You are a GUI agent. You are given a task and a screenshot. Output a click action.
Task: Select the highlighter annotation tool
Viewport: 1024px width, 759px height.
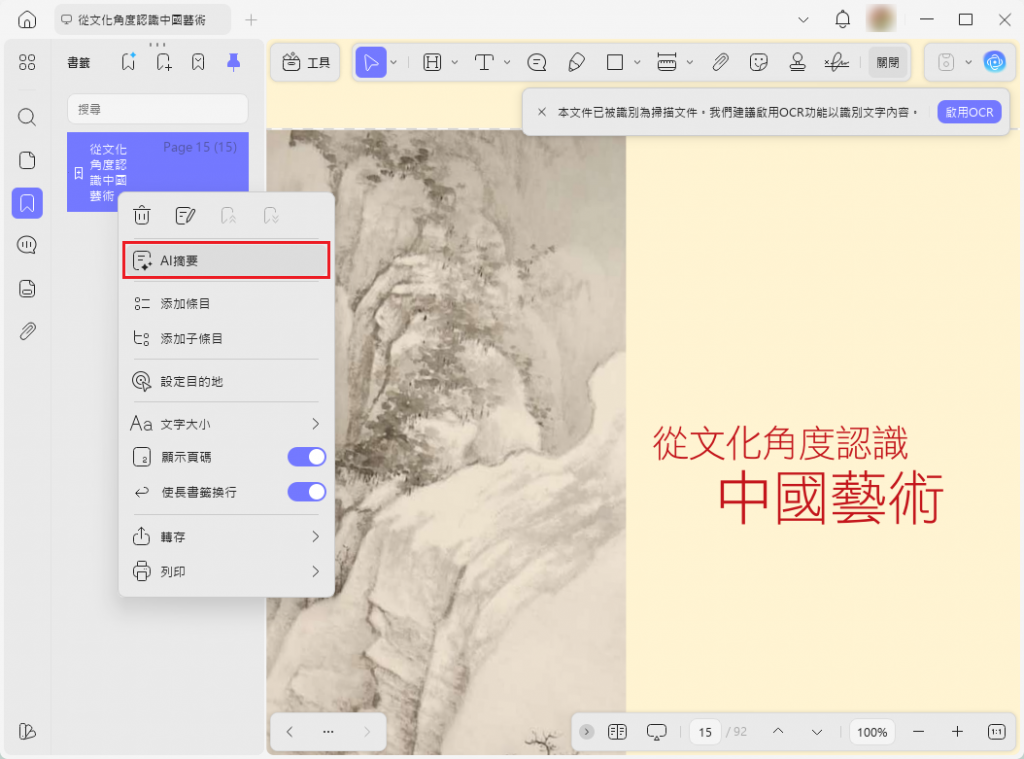tap(430, 62)
